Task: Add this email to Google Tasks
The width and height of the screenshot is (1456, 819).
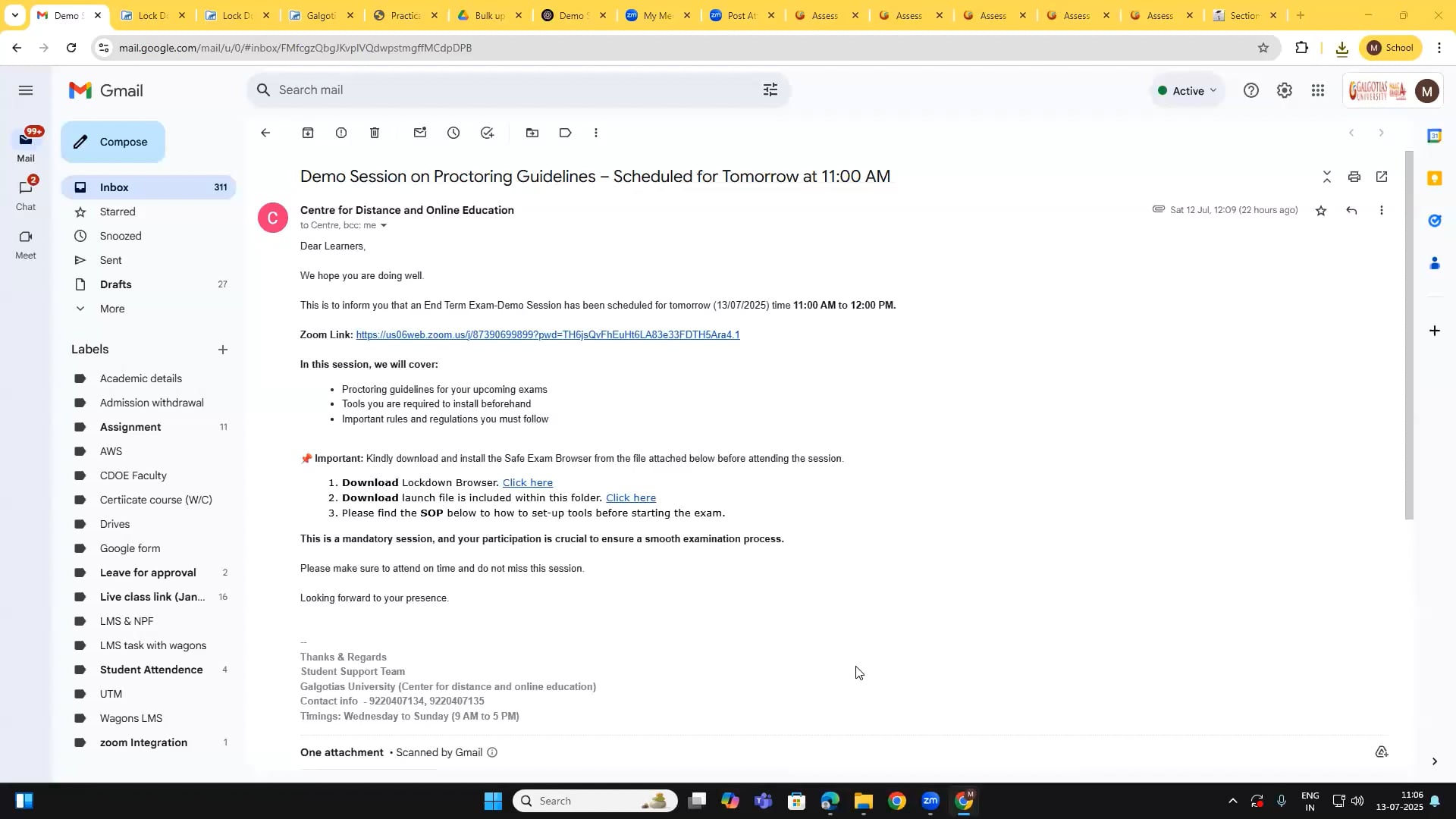Action: (488, 133)
